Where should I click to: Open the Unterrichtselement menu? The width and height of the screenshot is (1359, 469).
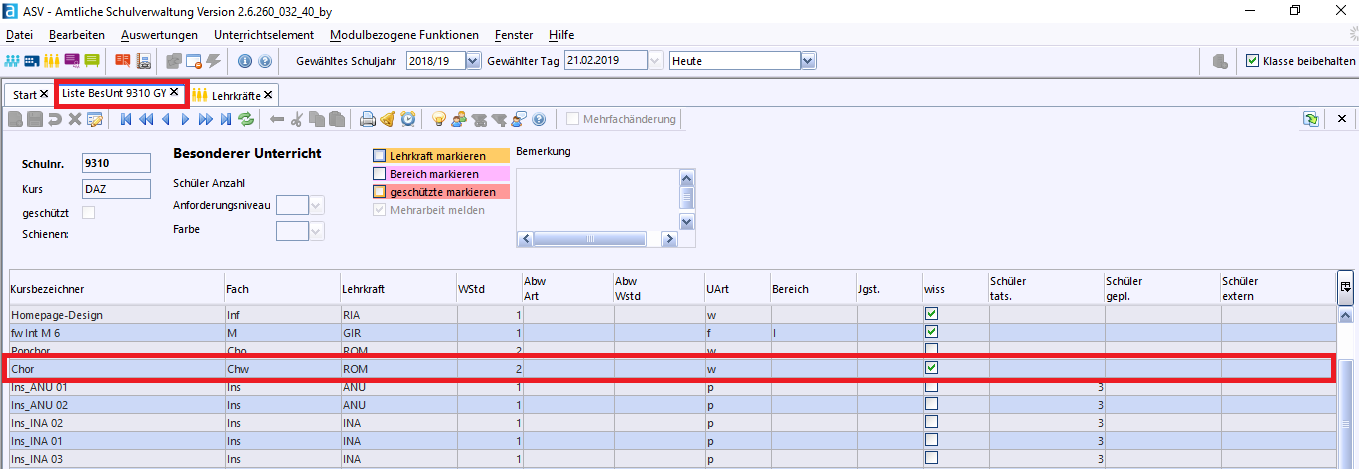point(264,35)
